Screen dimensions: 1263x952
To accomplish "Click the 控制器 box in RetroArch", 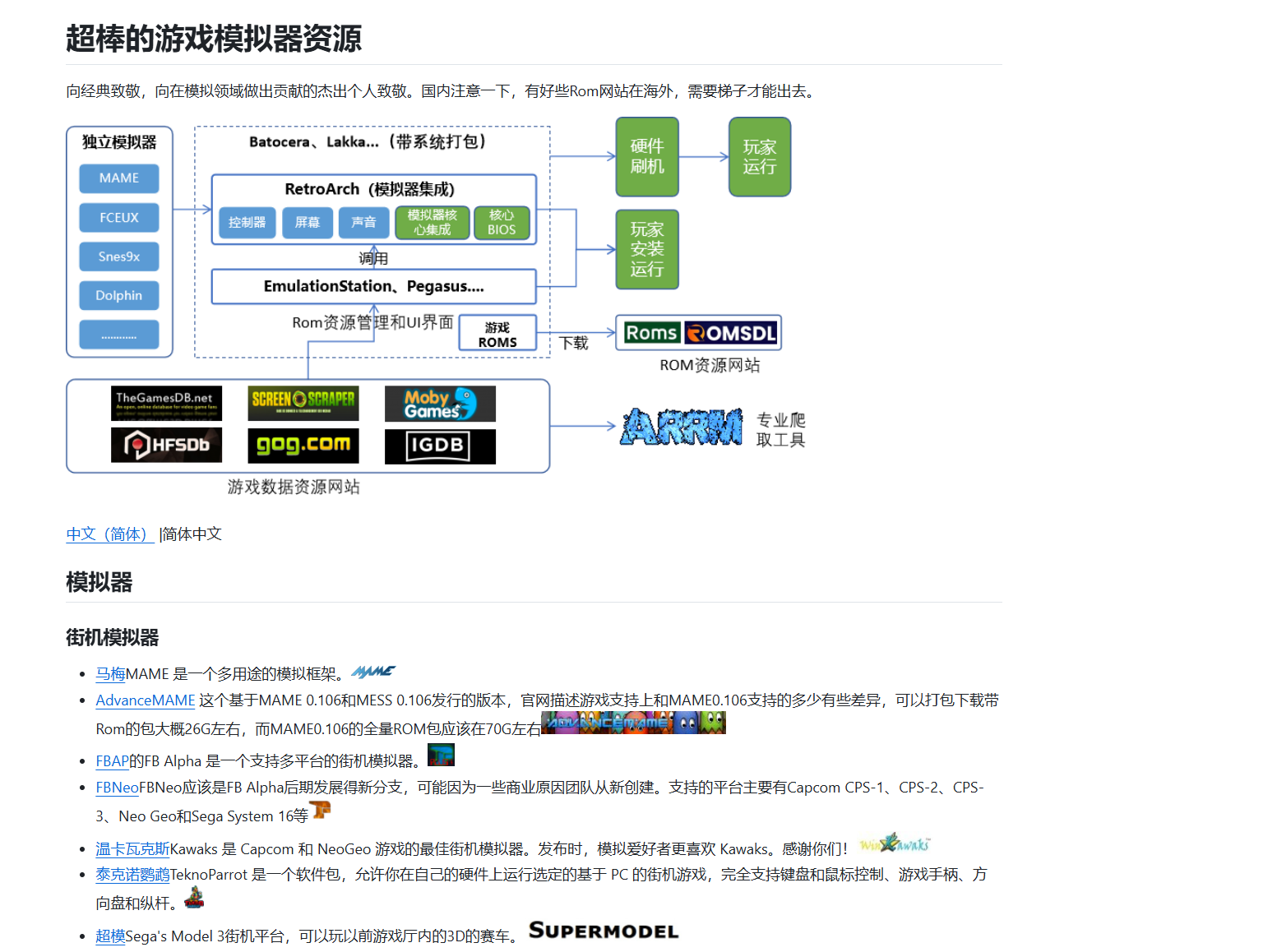I will [248, 223].
